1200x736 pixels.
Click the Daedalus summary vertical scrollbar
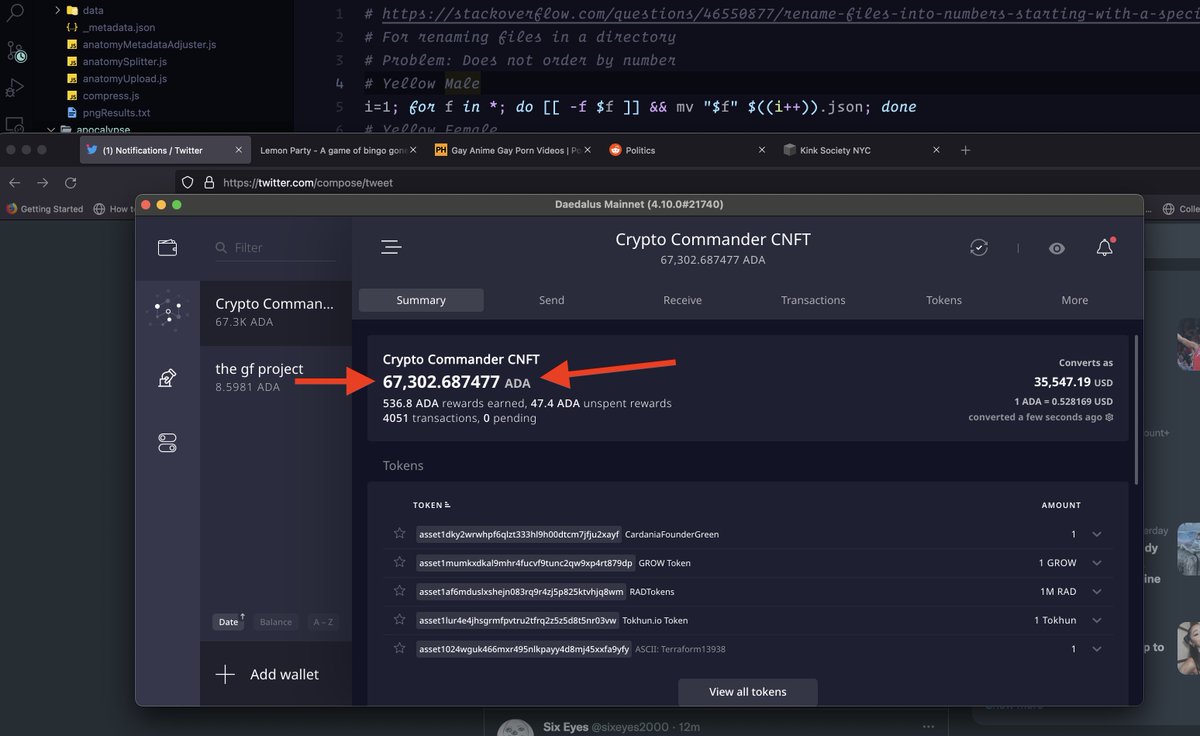1136,410
